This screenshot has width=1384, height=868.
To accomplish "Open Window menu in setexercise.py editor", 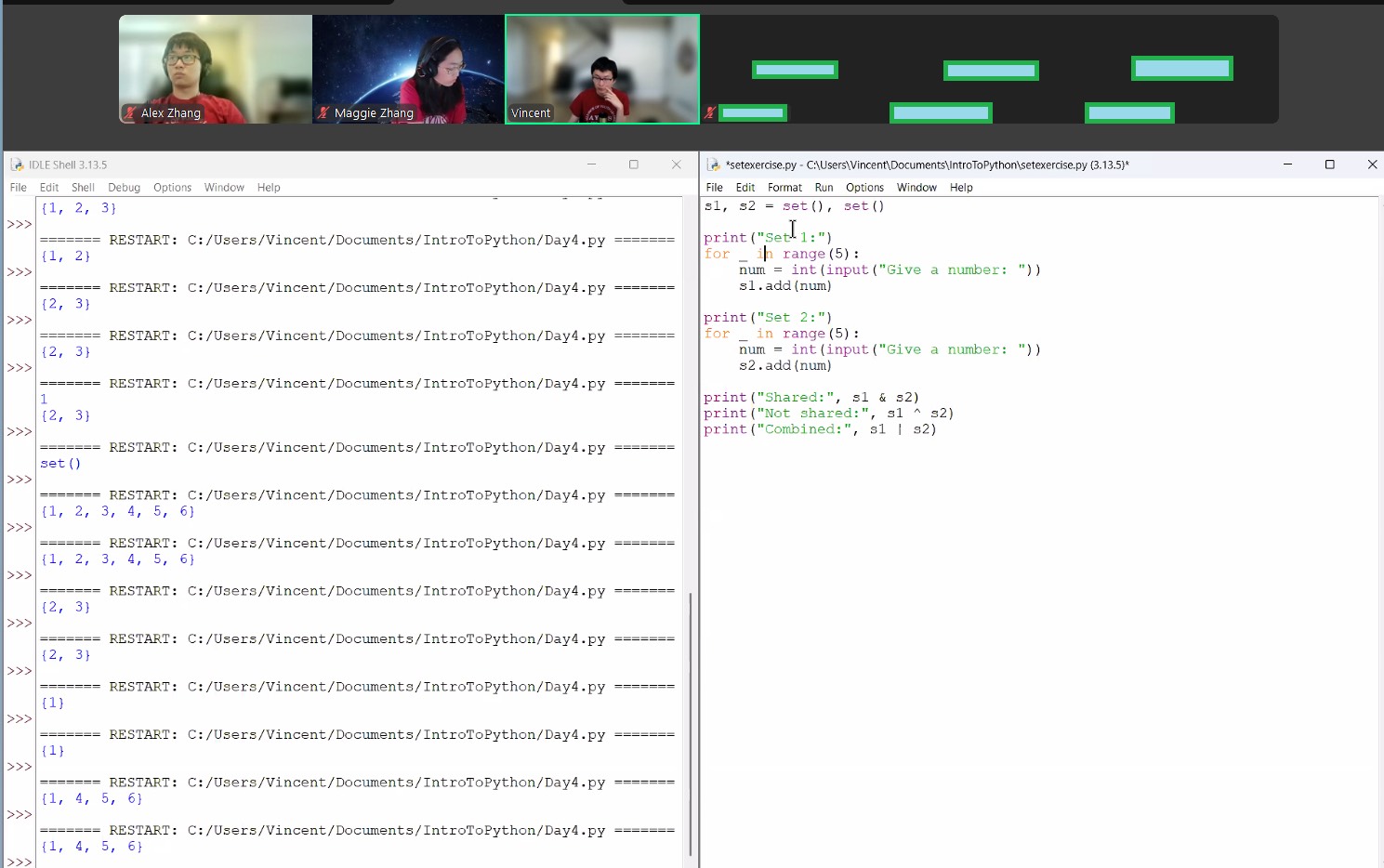I will [916, 188].
